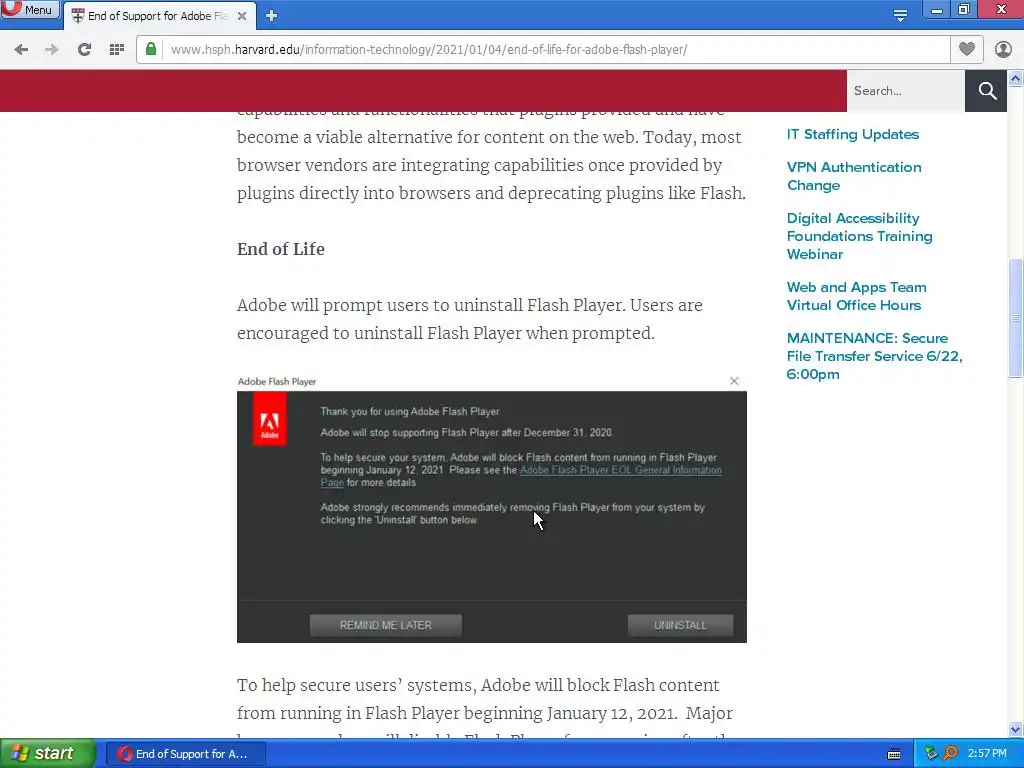
Task: Click the End of Life heading
Action: [x=281, y=249]
